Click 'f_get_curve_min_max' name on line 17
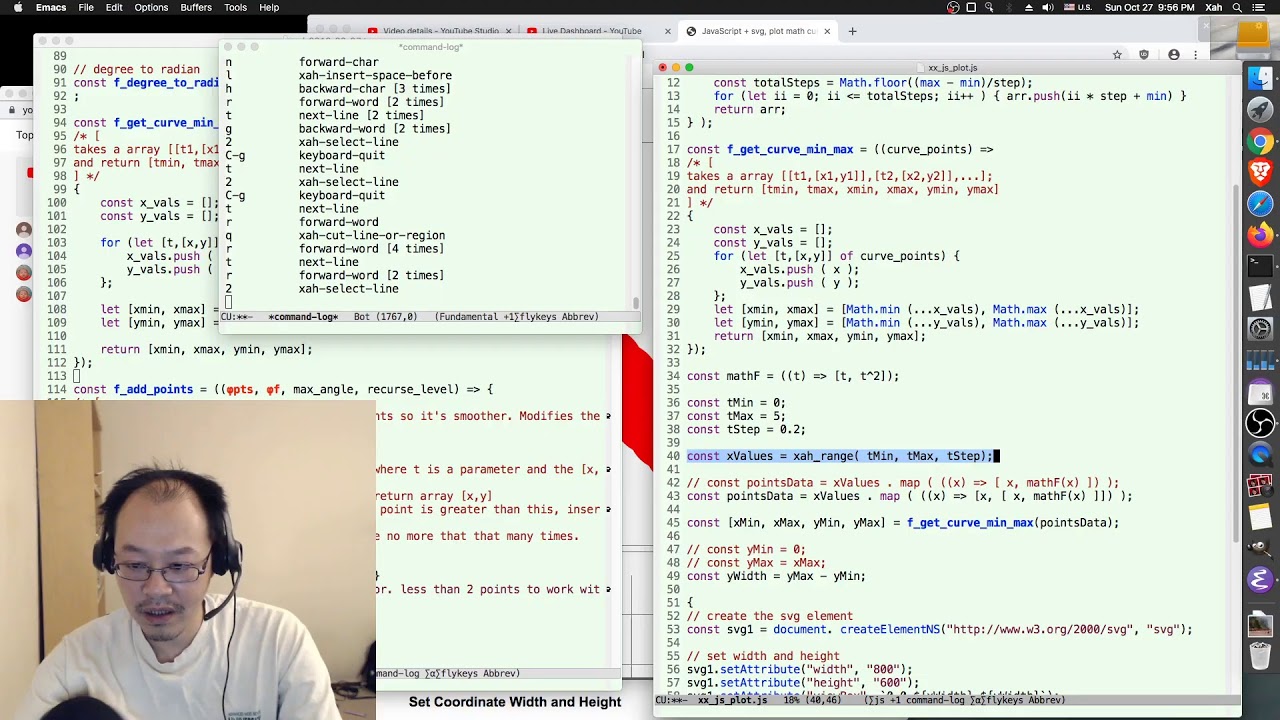Screen dimensions: 1280x720 point(790,149)
